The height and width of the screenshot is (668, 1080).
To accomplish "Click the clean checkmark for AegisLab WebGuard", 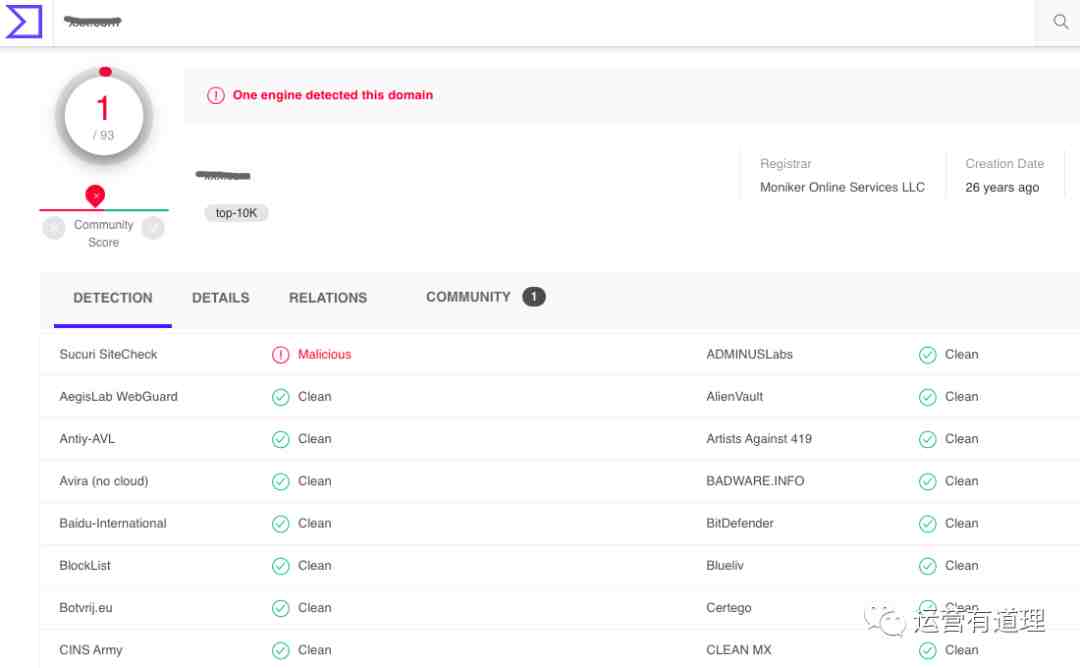I will [x=280, y=397].
